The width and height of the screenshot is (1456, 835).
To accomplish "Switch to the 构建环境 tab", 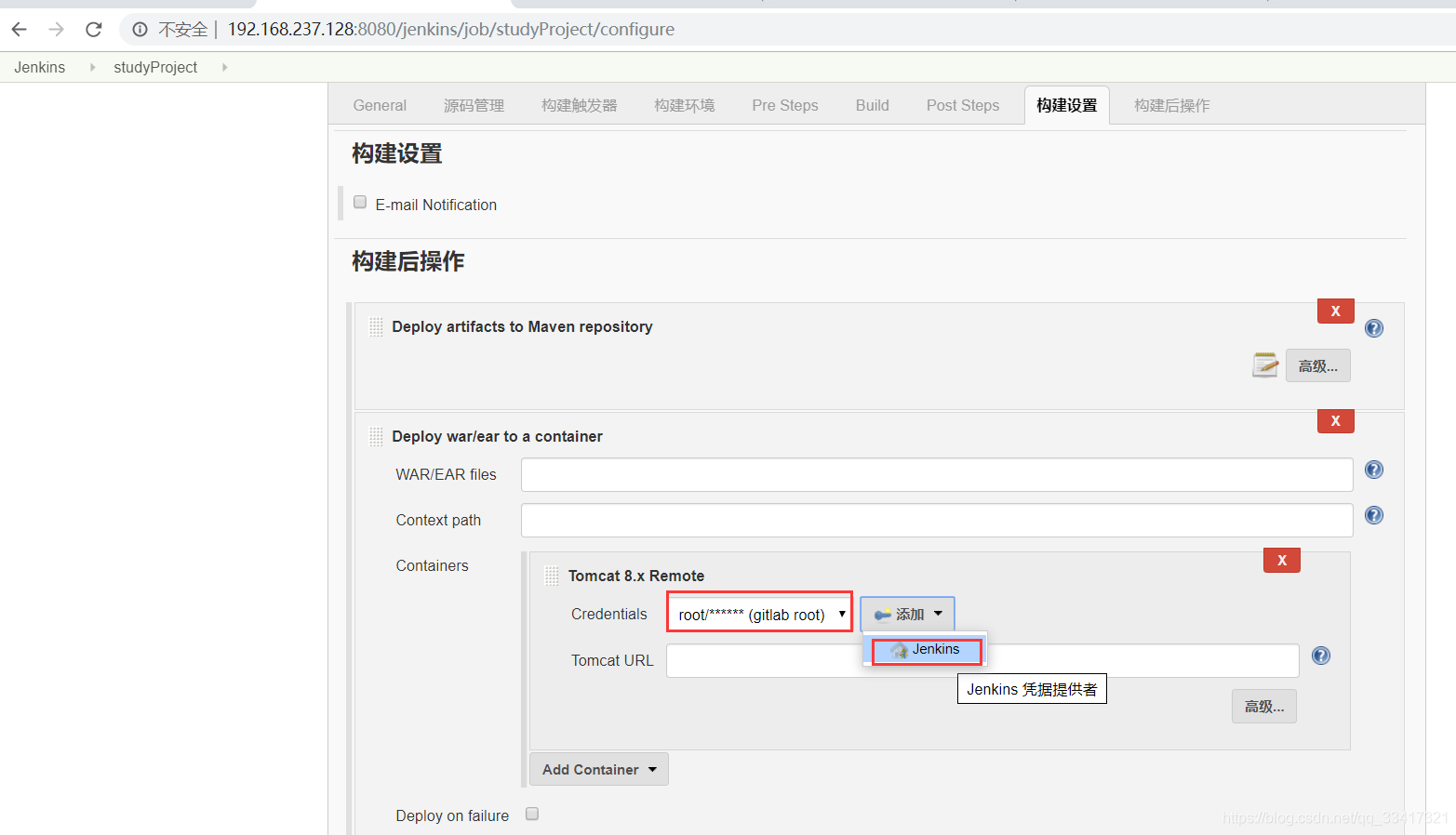I will pos(684,105).
